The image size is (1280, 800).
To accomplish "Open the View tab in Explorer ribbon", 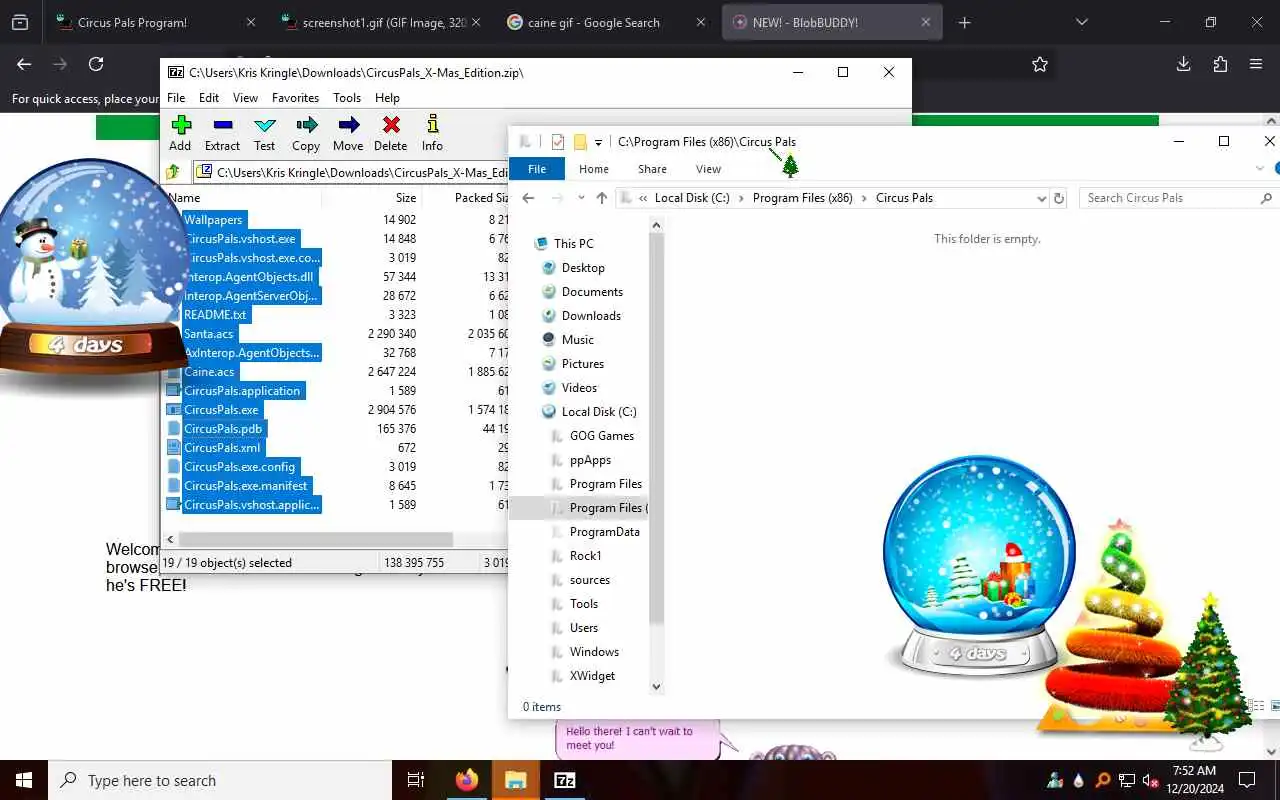I will pyautogui.click(x=708, y=169).
